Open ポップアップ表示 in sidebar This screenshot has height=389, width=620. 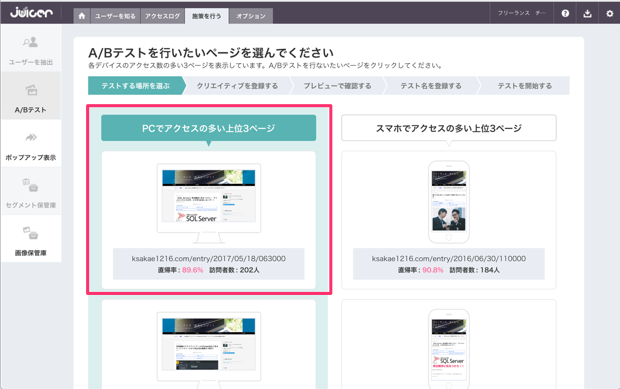pyautogui.click(x=31, y=144)
